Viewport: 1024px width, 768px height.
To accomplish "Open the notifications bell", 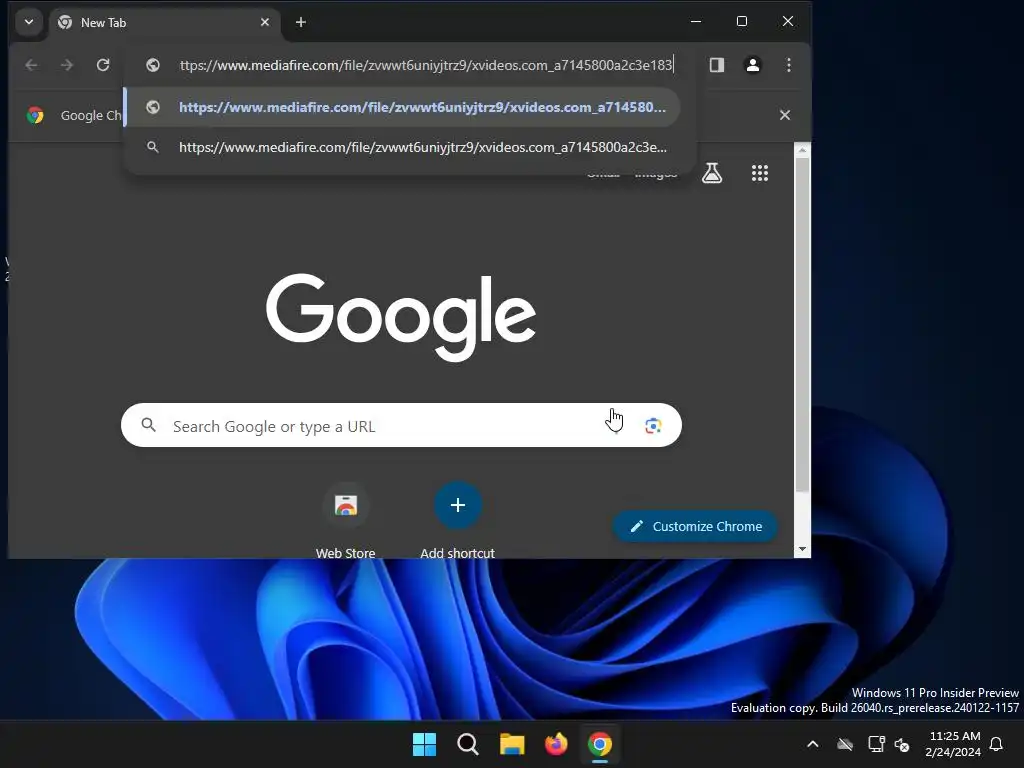I will (x=997, y=744).
